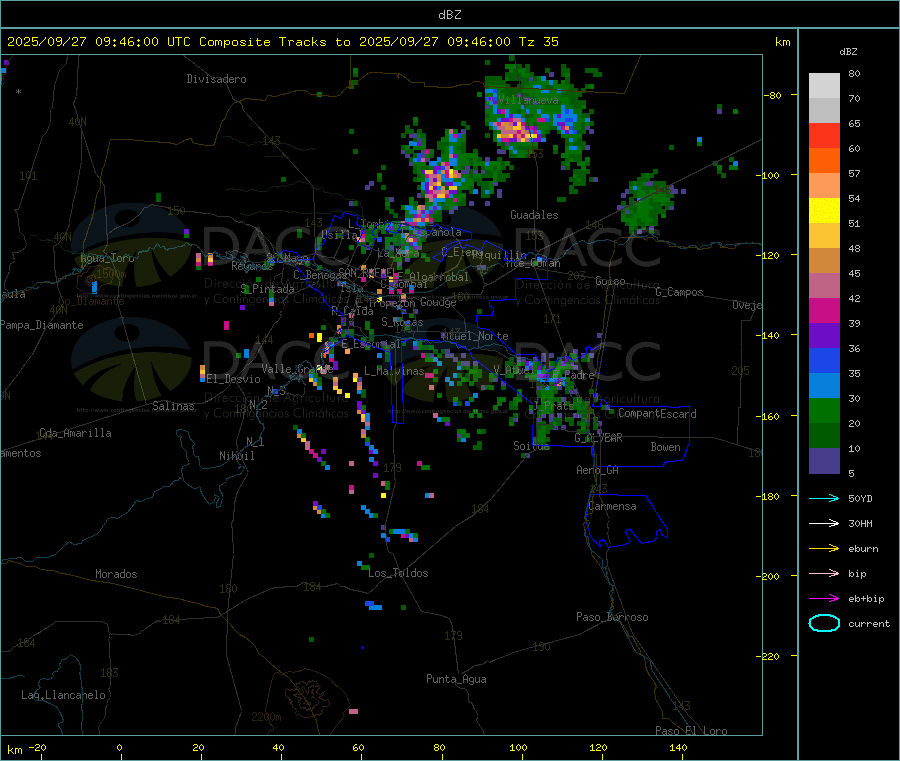Select the bright yellow 51-54 dBZ swatch
This screenshot has width=900, height=761.
click(824, 211)
